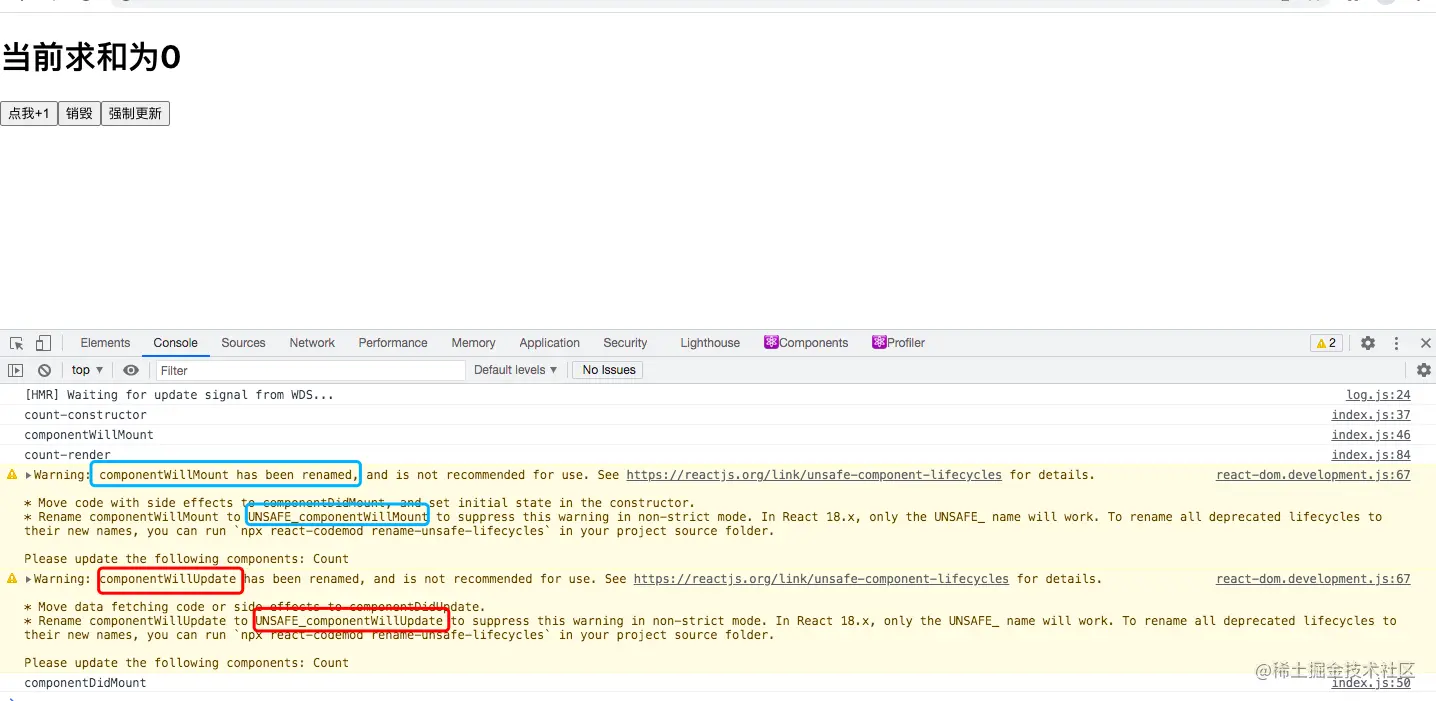The width and height of the screenshot is (1436, 701).
Task: Open the index.js:84 source link
Action: point(1371,455)
